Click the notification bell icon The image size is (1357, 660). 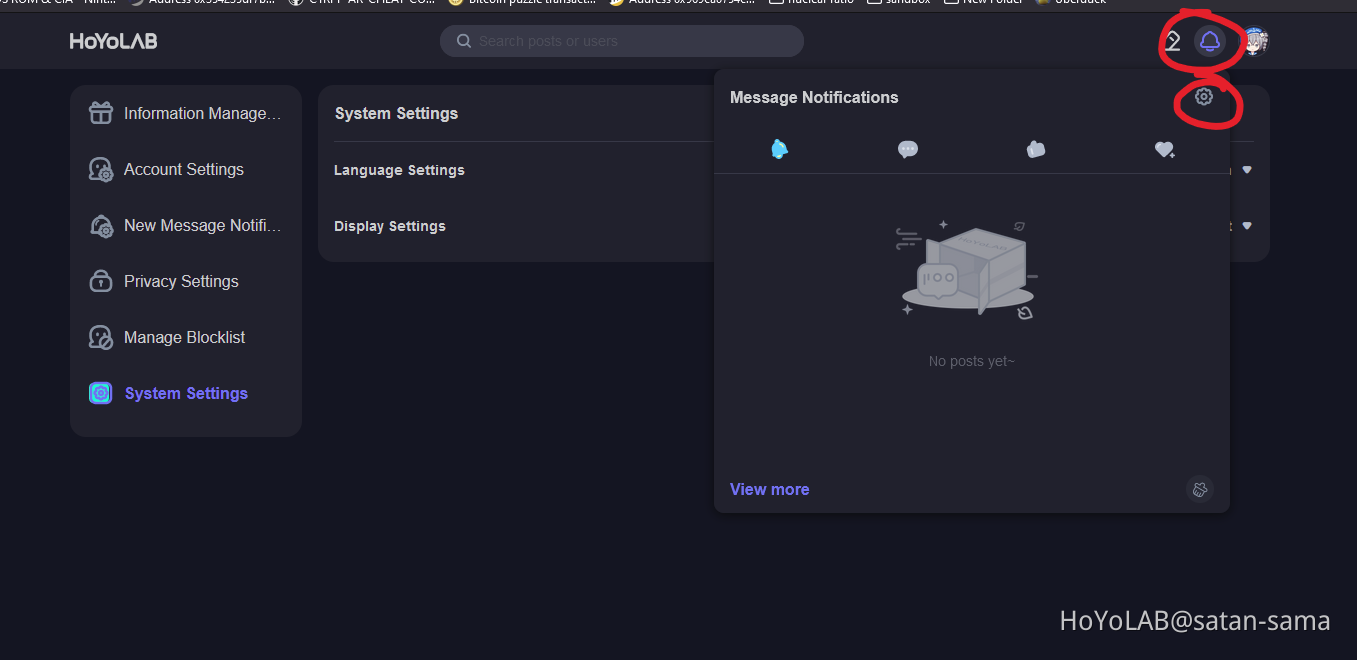(1209, 41)
